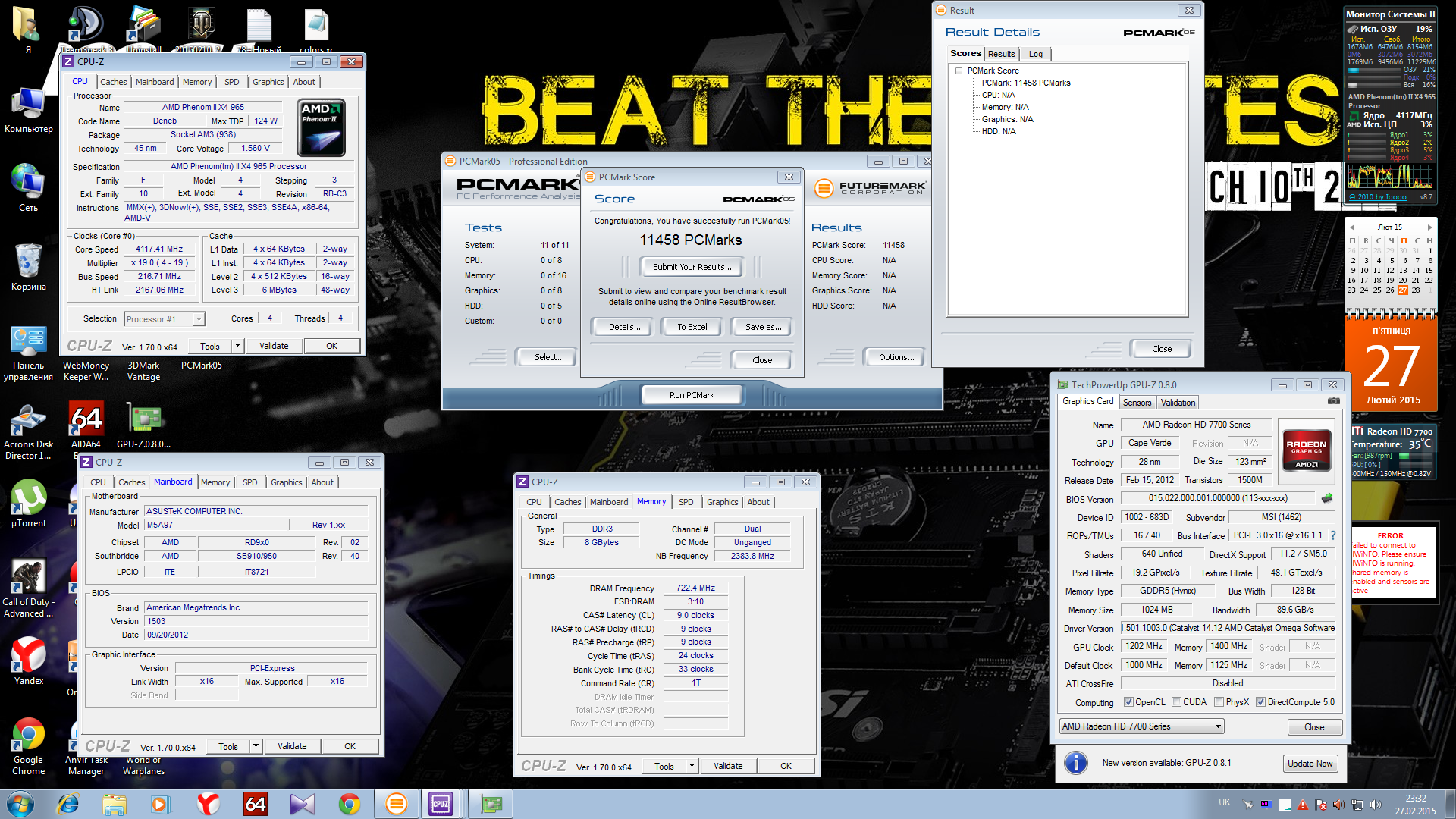Go to previous month in calendar gadget
The width and height of the screenshot is (1456, 819).
(1352, 227)
